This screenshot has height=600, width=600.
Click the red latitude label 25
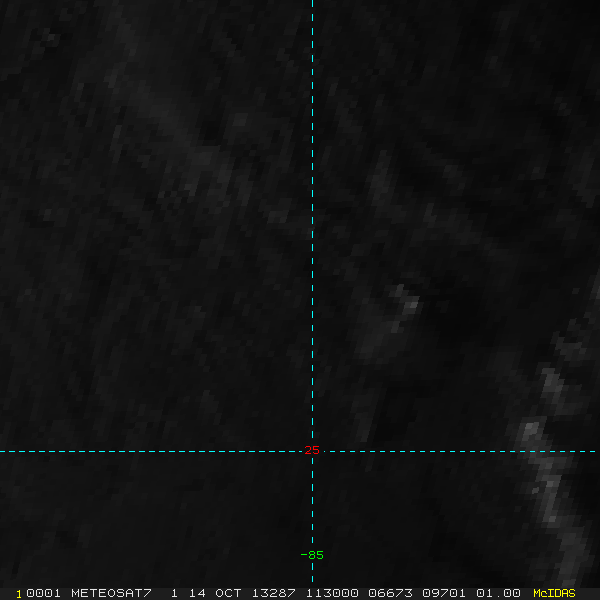tap(312, 450)
